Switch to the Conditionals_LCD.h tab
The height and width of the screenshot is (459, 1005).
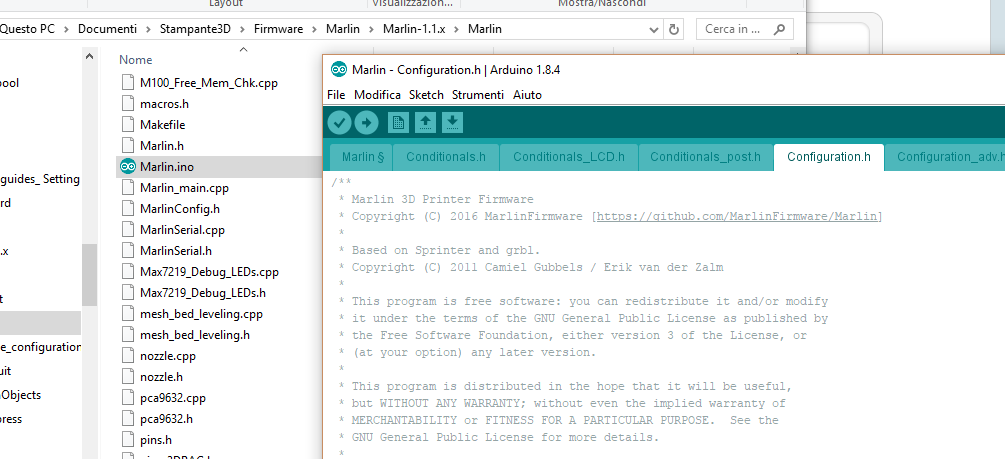coord(569,157)
